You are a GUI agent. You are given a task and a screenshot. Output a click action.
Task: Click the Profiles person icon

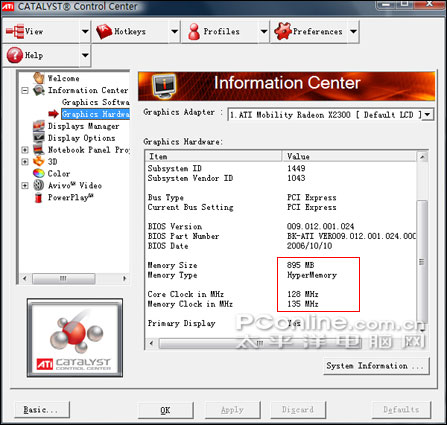[194, 32]
